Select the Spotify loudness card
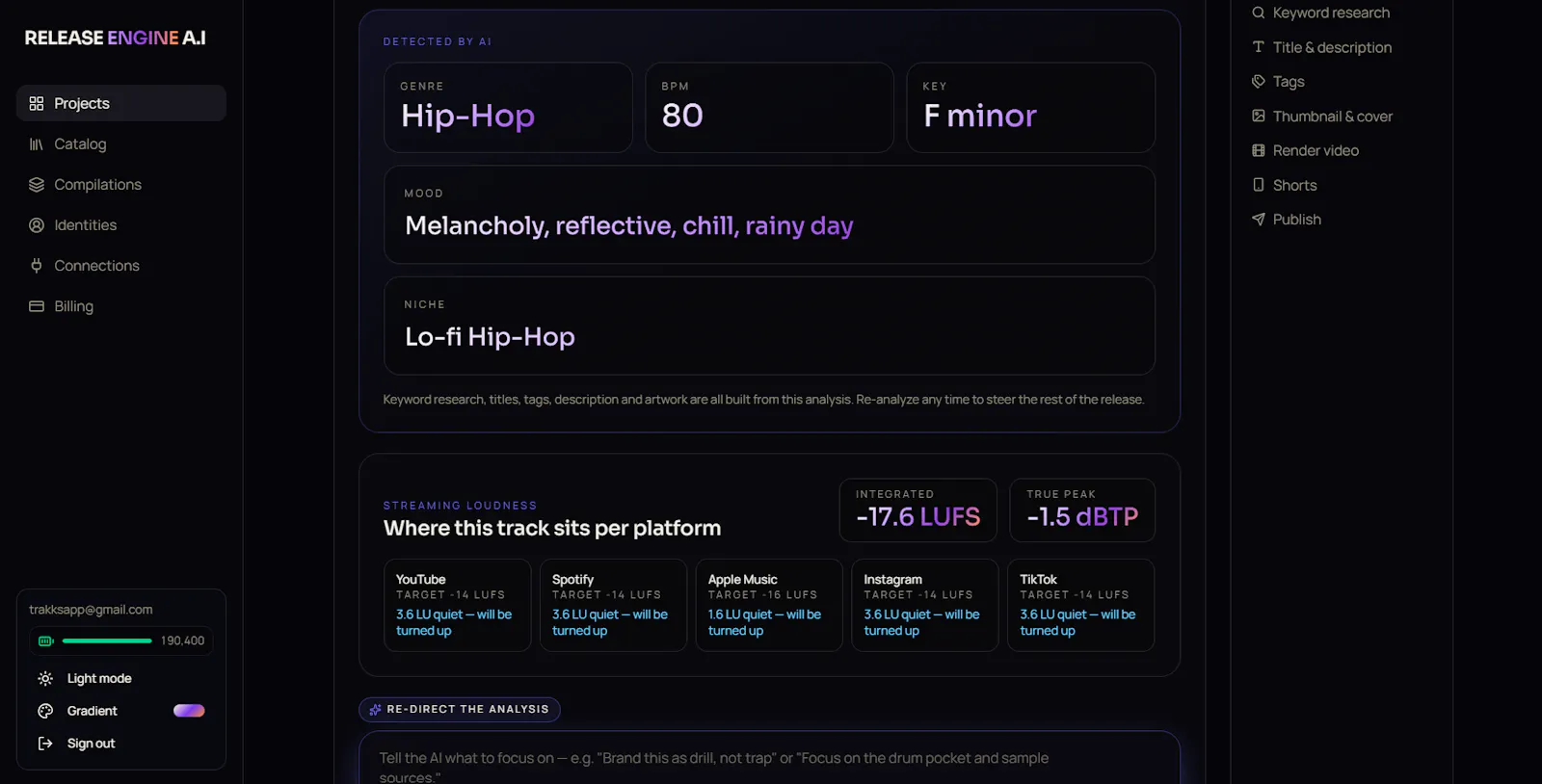This screenshot has width=1542, height=784. [613, 605]
